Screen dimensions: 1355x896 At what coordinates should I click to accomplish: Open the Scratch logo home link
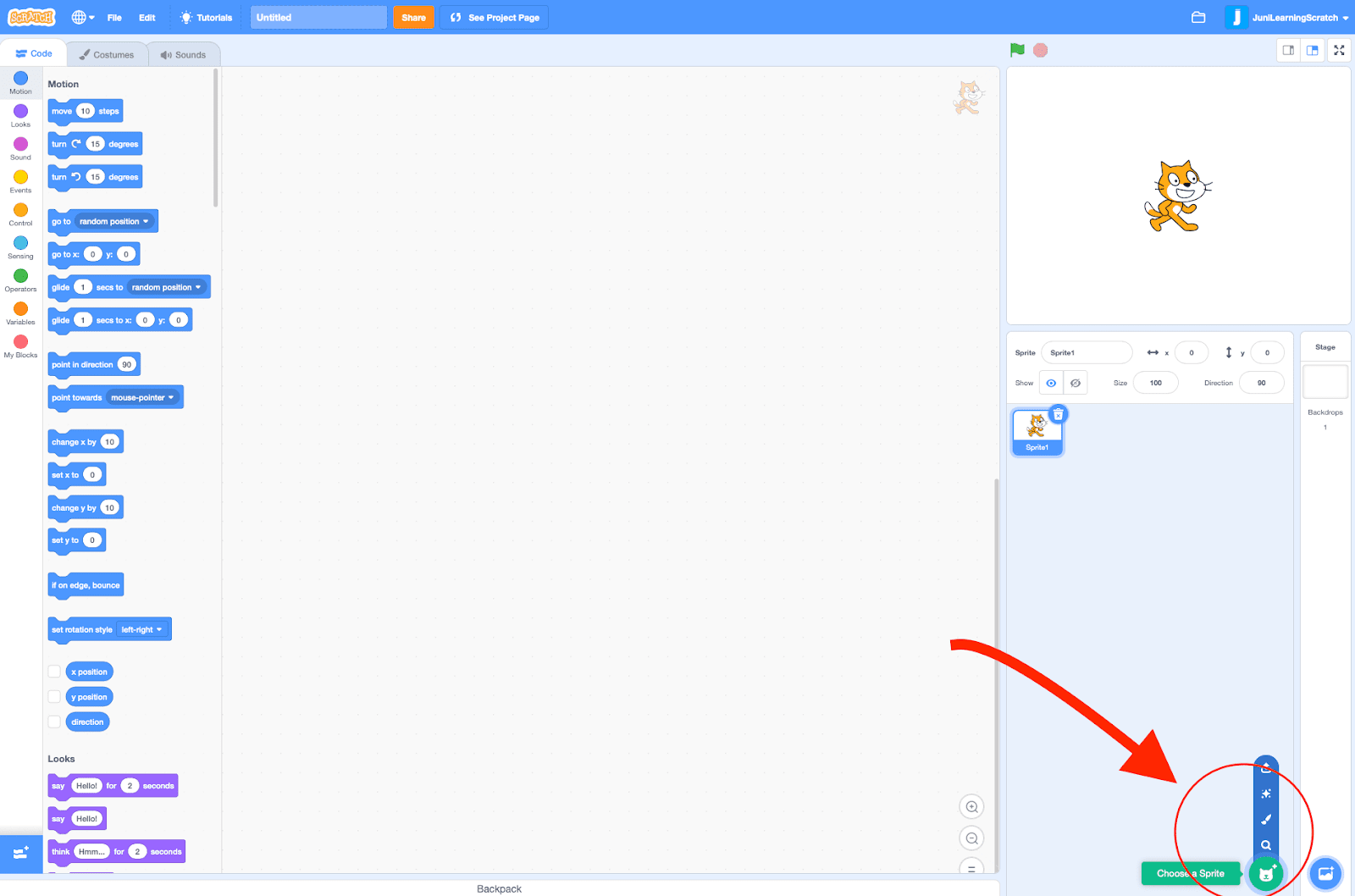coord(32,17)
